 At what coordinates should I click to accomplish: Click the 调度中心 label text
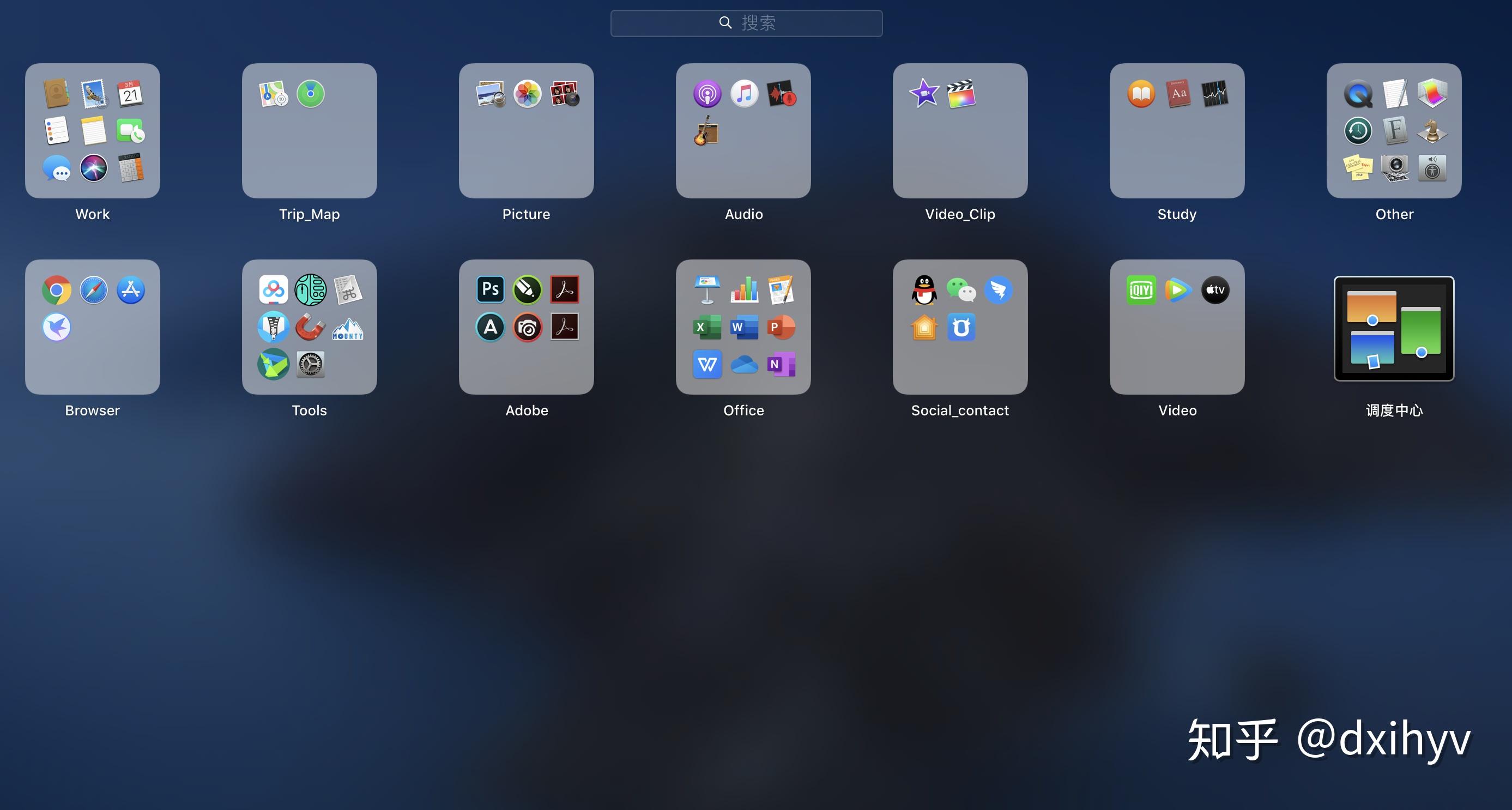[x=1394, y=410]
